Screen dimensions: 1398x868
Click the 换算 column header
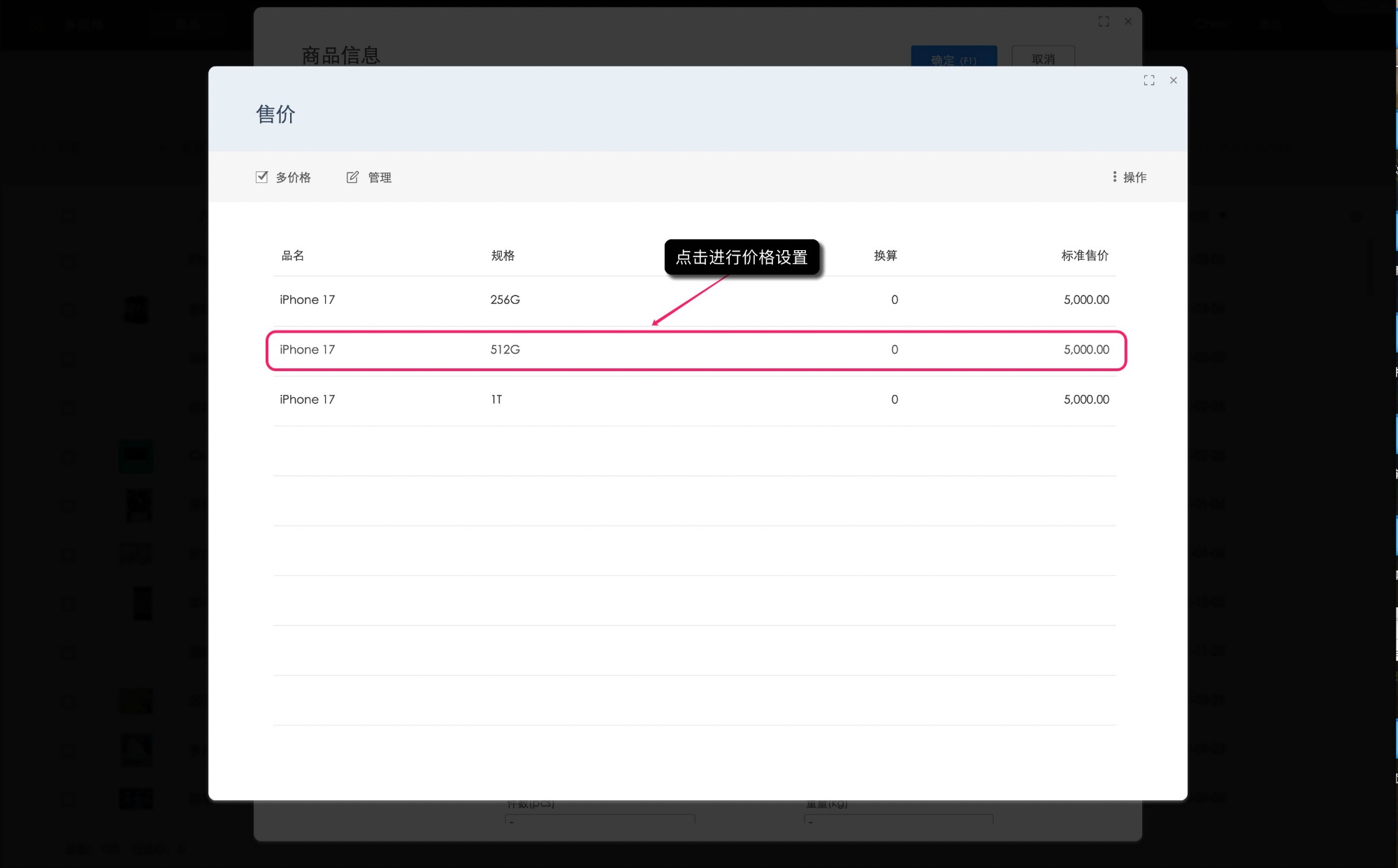click(885, 255)
